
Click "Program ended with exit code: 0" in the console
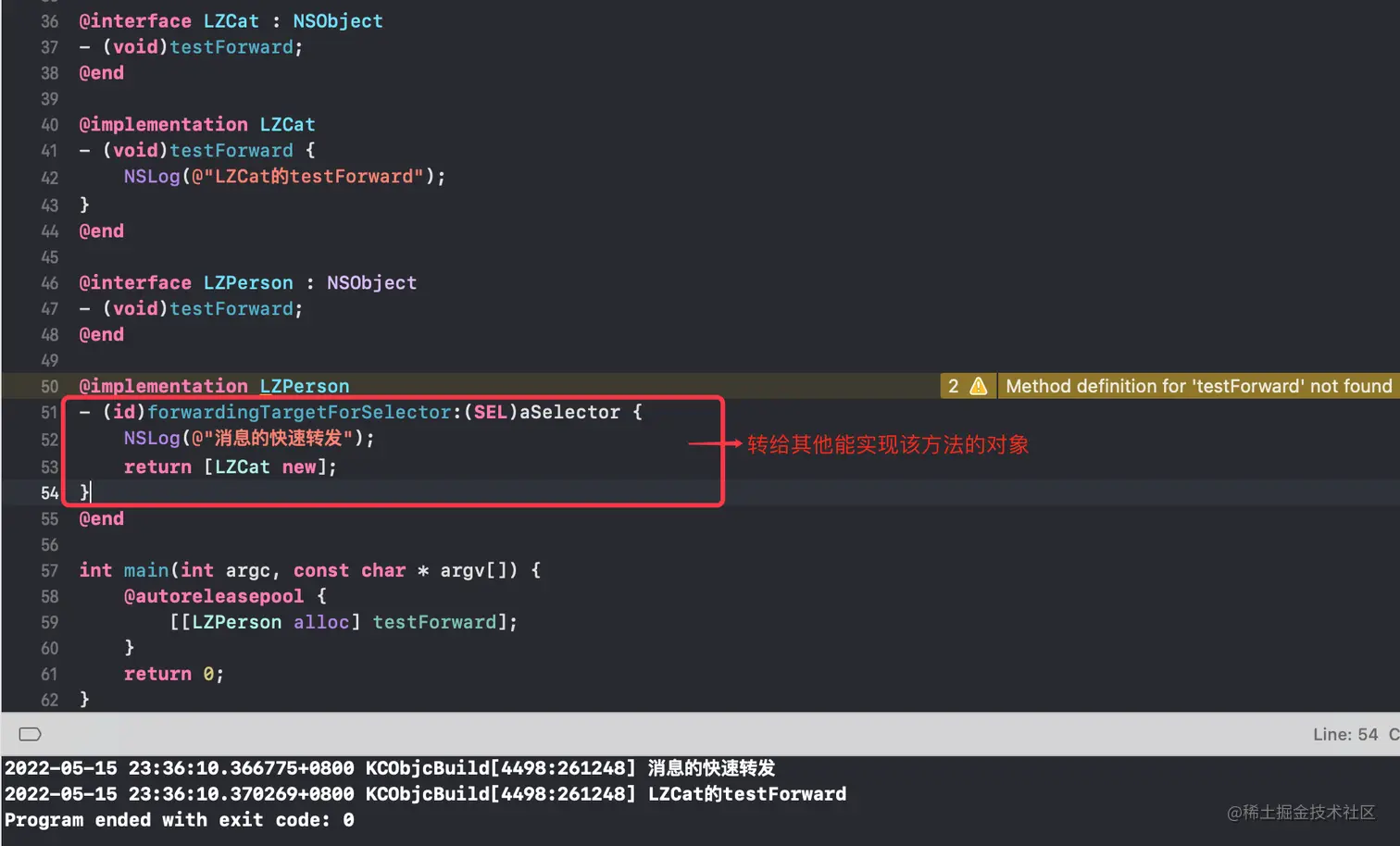point(179,820)
